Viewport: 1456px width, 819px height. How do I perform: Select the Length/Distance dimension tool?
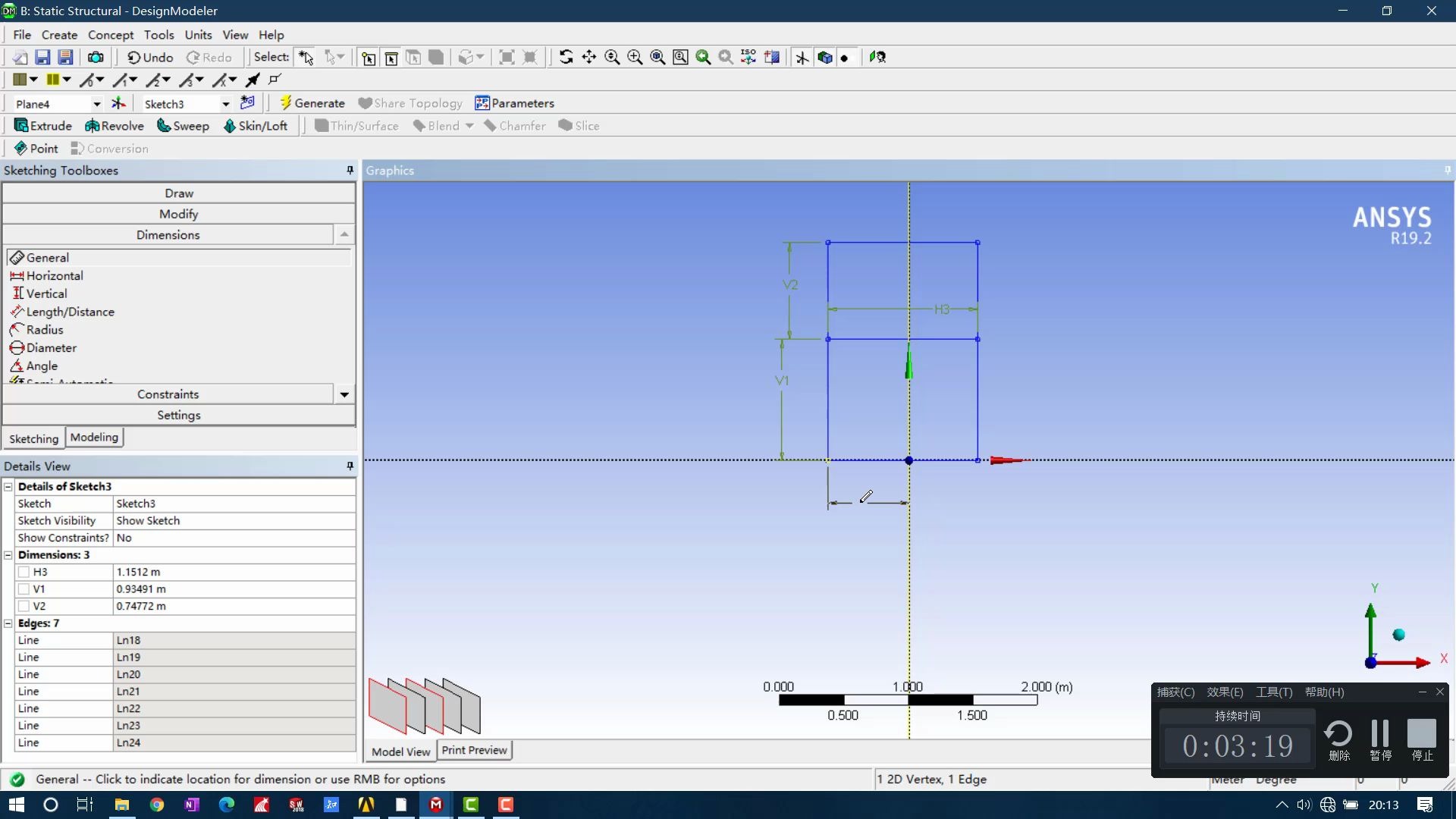62,312
